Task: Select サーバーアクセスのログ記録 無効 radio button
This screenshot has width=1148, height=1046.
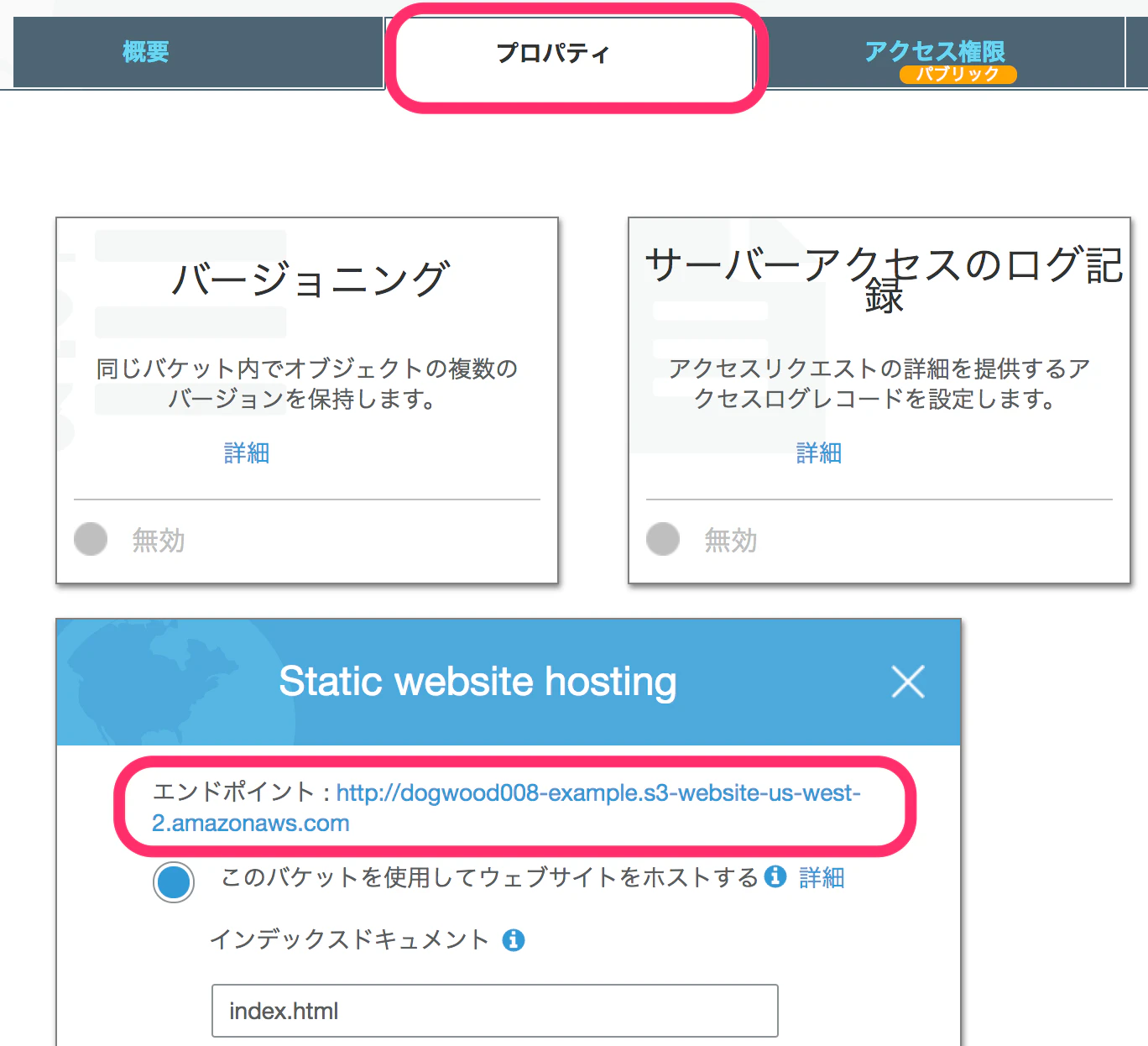Action: pos(663,539)
